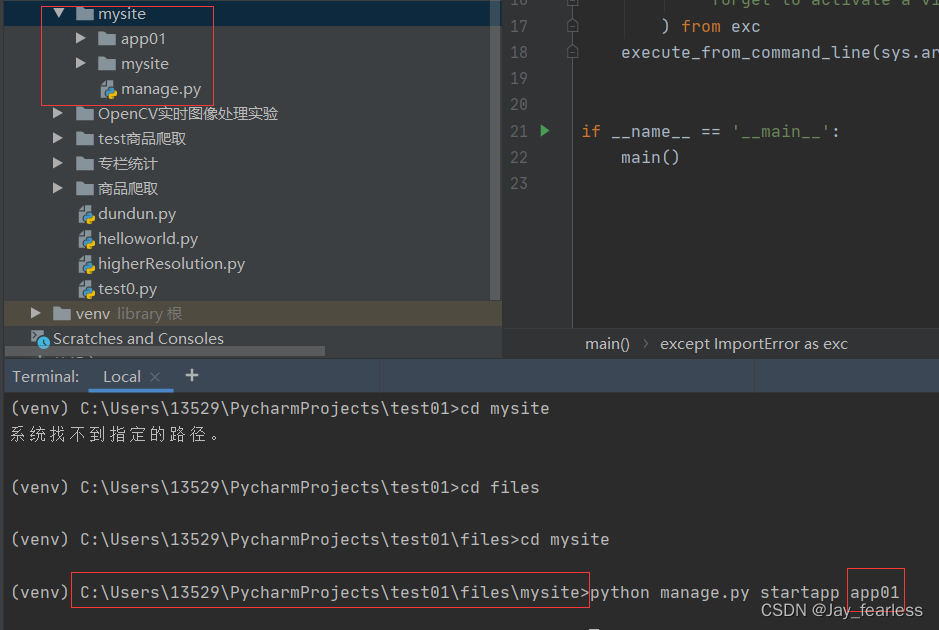The height and width of the screenshot is (630, 939).
Task: Click the helloworld.py Python file icon
Action: coord(87,240)
